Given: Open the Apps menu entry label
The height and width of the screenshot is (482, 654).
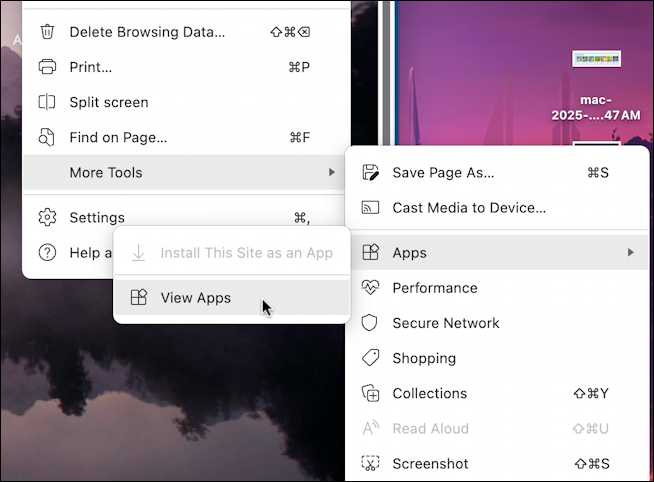Looking at the screenshot, I should [410, 253].
